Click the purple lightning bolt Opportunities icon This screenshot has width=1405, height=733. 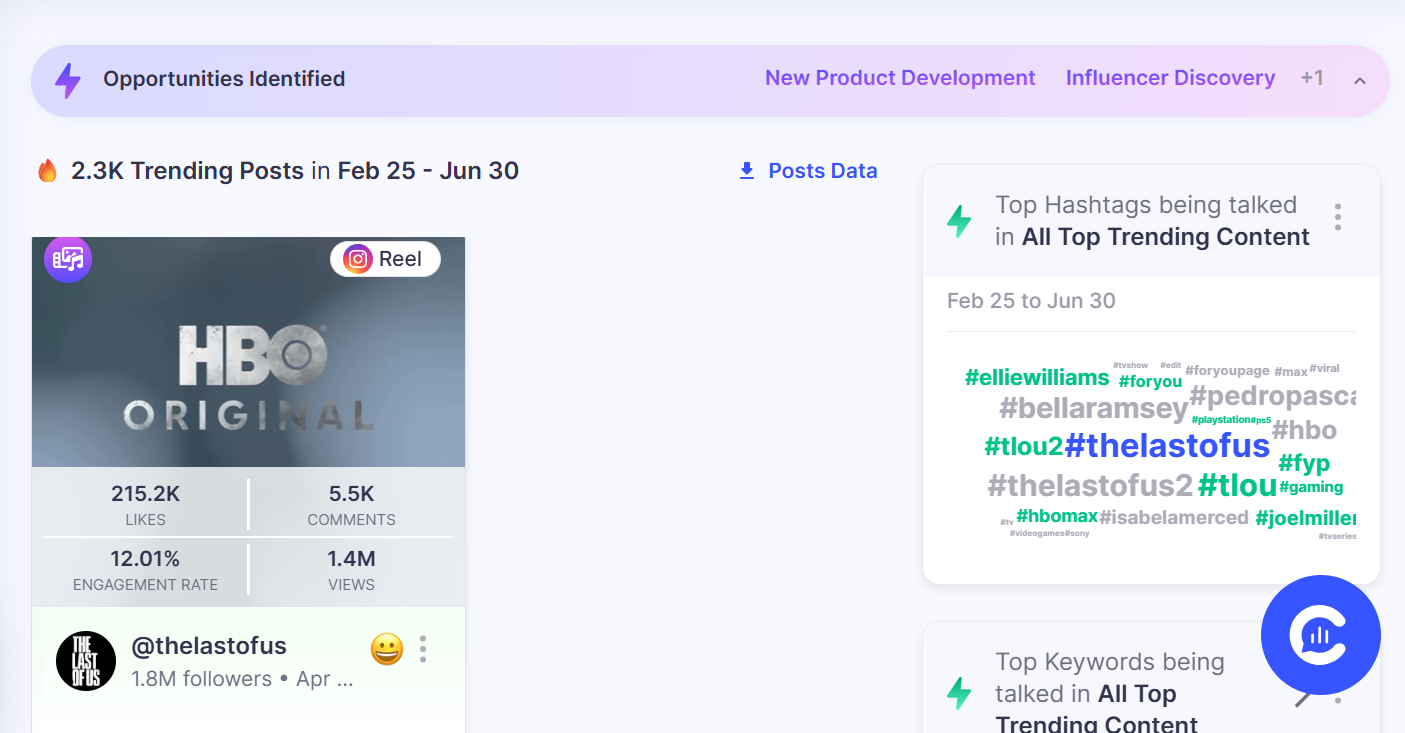point(67,80)
